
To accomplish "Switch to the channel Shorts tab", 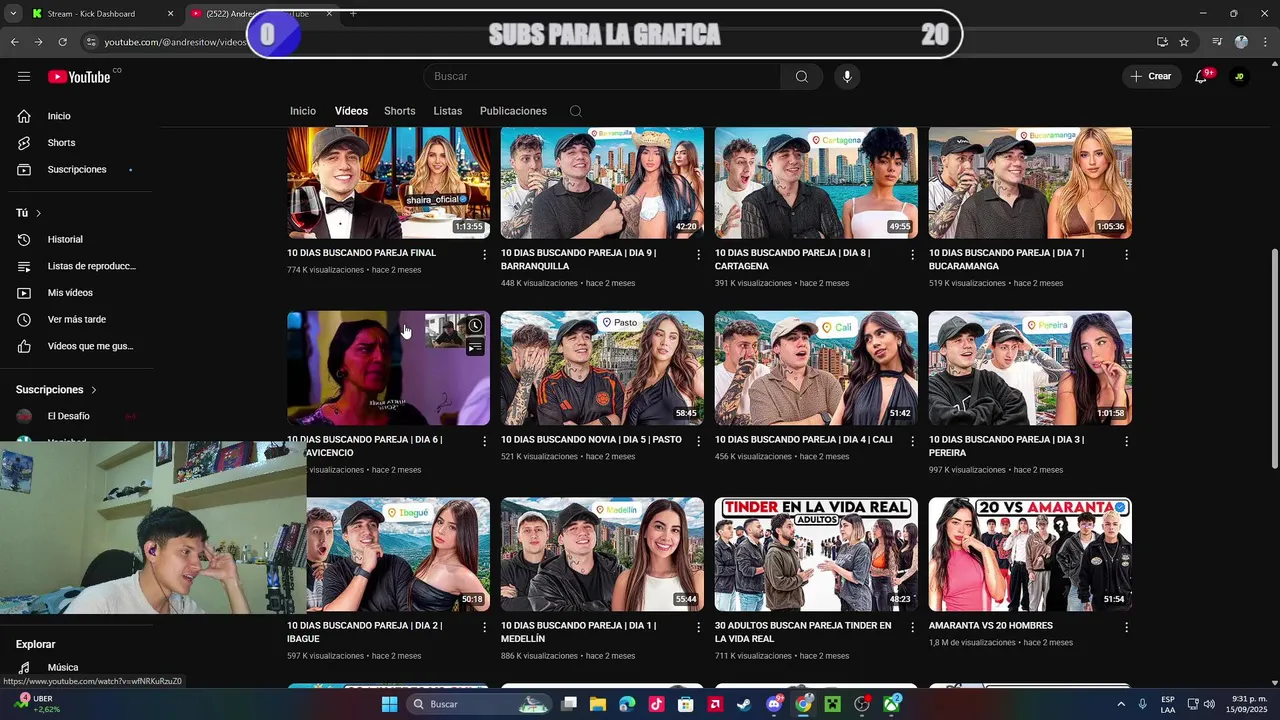I will click(400, 111).
